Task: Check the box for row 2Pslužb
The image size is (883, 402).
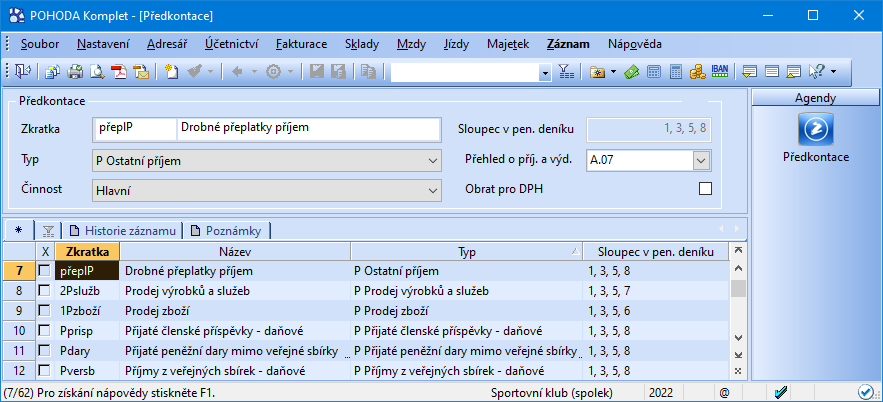Action: [x=44, y=290]
